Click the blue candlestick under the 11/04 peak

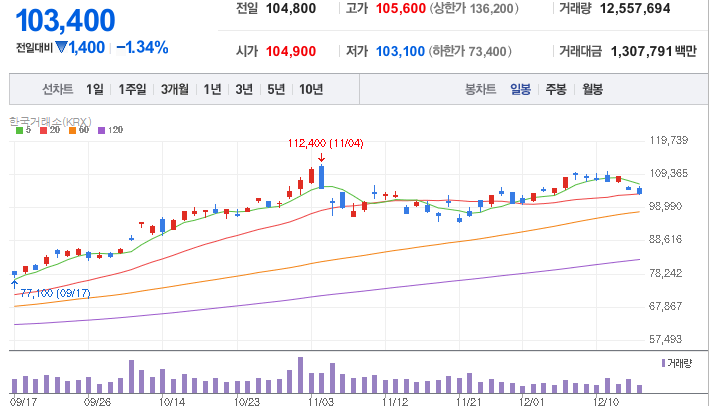click(x=321, y=177)
